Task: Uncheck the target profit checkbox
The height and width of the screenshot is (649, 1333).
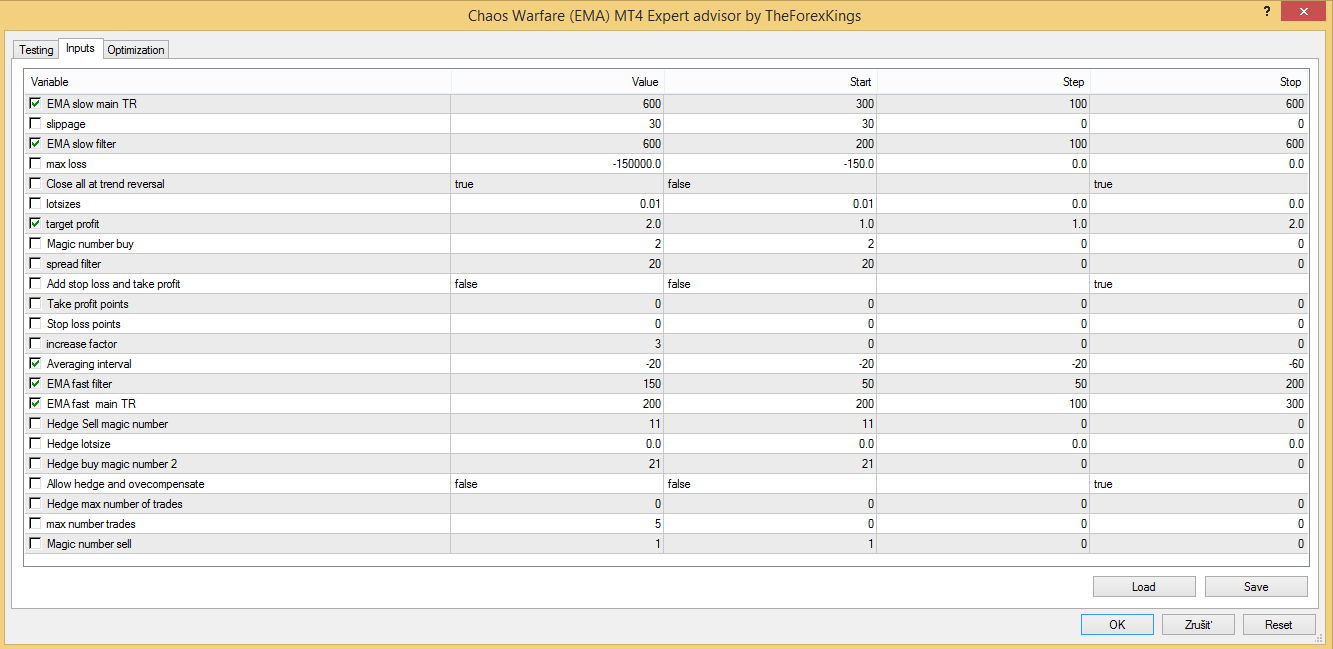Action: (36, 224)
